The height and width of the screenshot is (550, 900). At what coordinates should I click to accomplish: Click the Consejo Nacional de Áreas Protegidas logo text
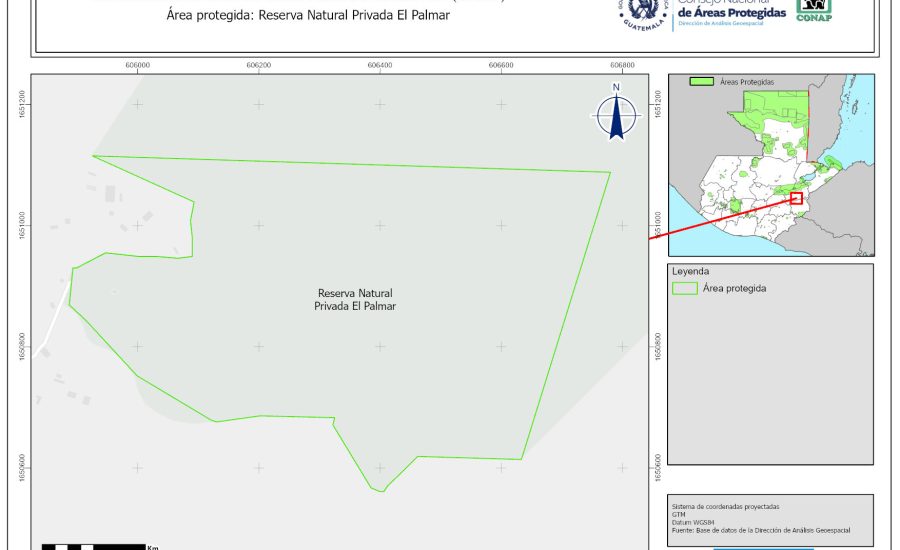pyautogui.click(x=730, y=11)
